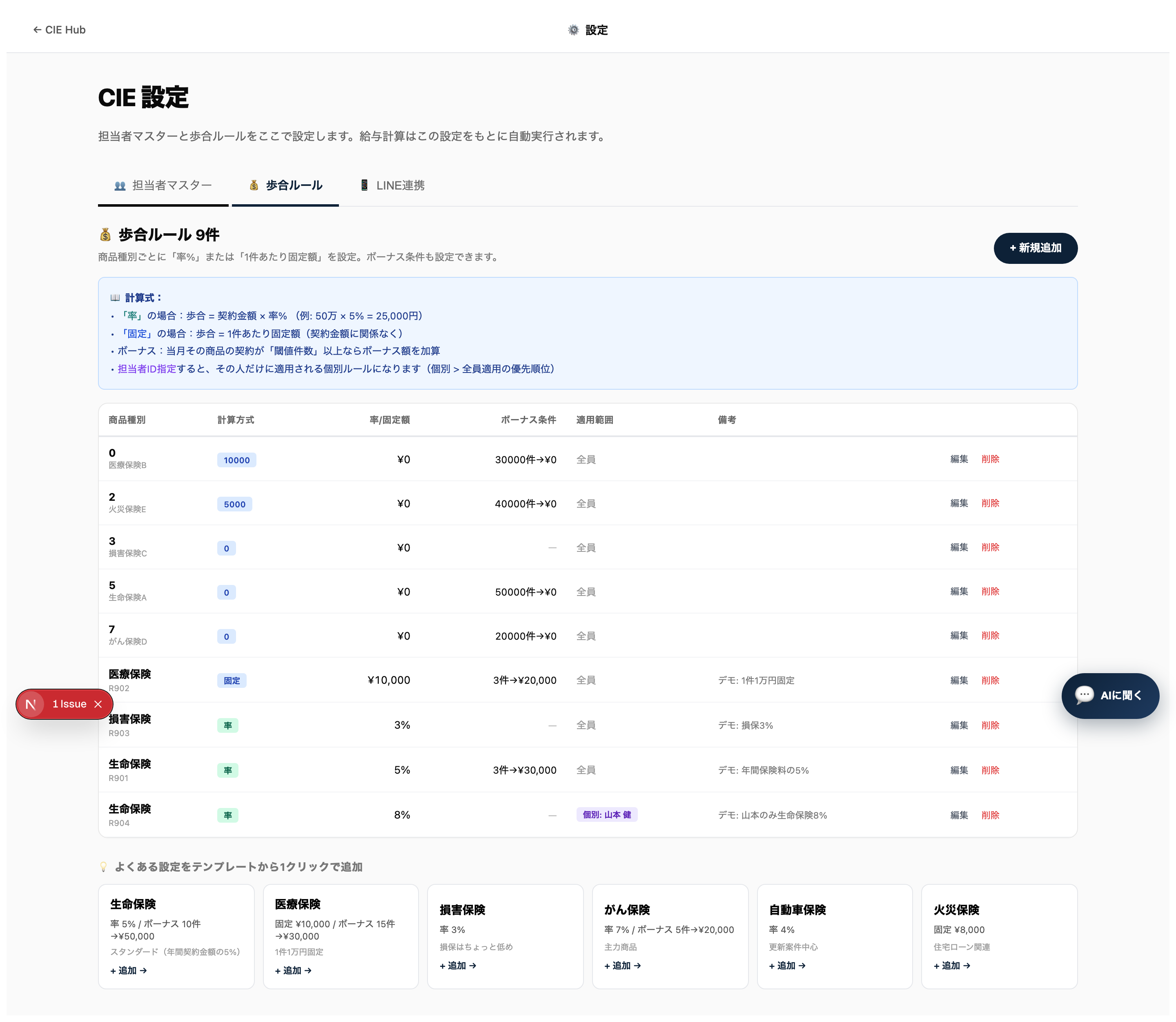Dismiss the 1 Issue badge with X
This screenshot has width=1176, height=1022.
[98, 704]
